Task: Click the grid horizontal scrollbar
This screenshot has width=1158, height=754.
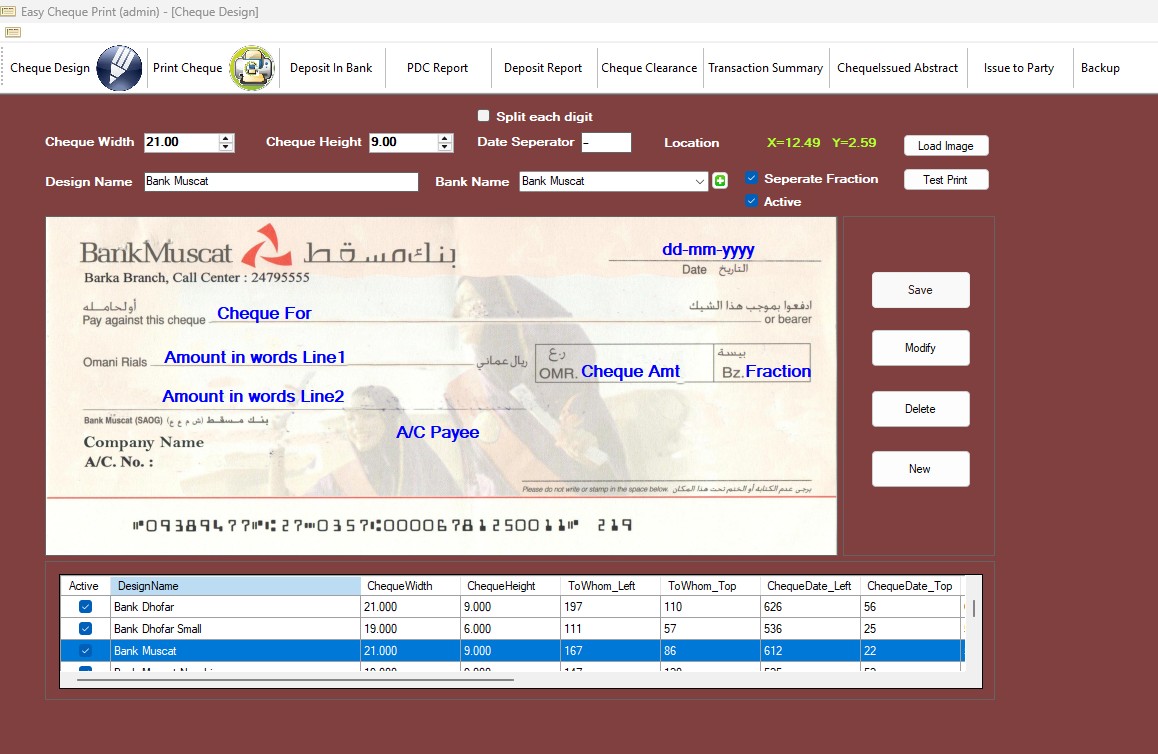Action: [x=295, y=679]
